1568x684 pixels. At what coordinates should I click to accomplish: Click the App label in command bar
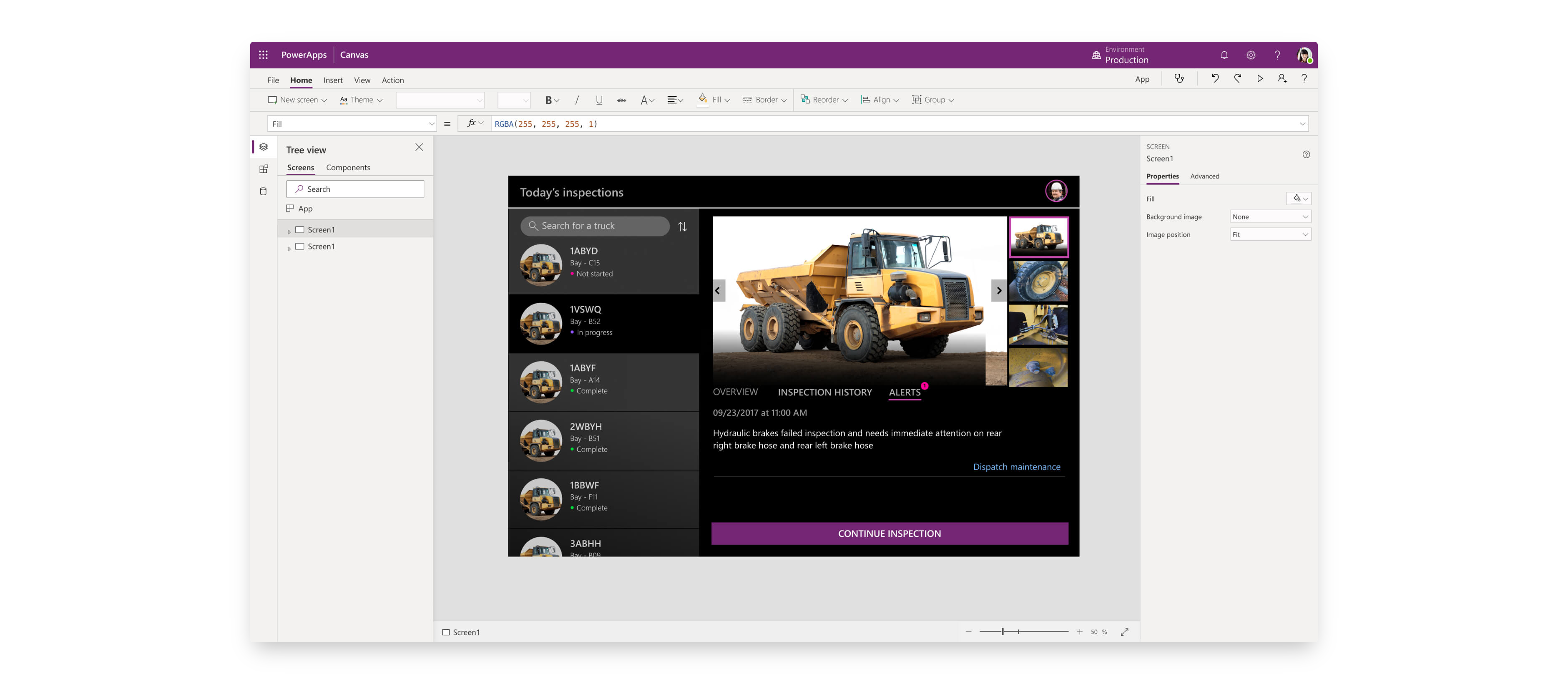(1142, 79)
